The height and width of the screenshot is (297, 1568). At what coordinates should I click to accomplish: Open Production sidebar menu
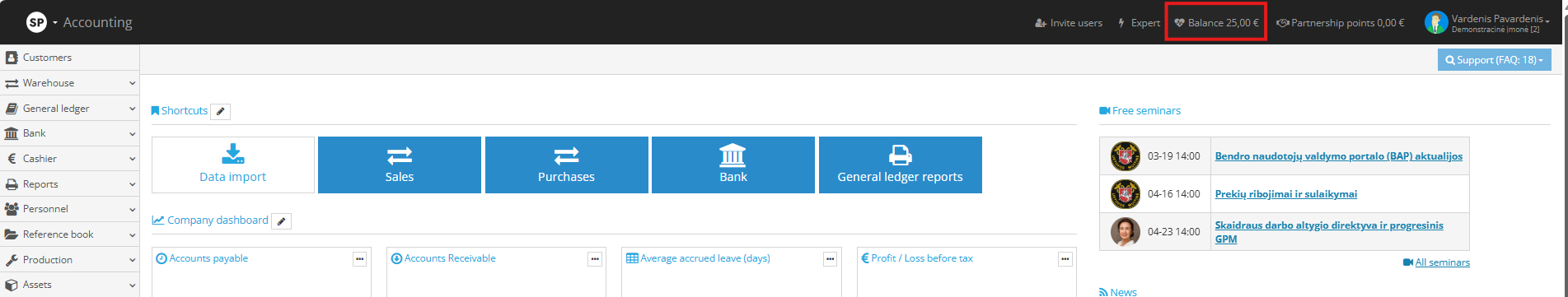click(69, 260)
